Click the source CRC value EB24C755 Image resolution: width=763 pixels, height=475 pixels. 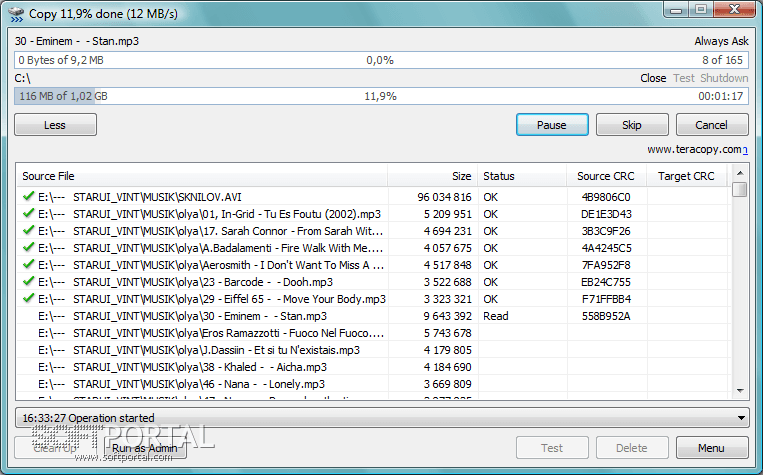(x=606, y=282)
